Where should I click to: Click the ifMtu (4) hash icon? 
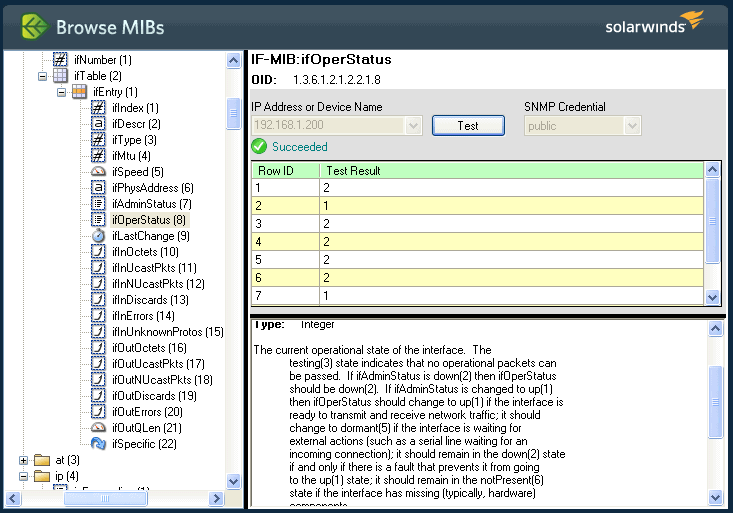point(98,155)
